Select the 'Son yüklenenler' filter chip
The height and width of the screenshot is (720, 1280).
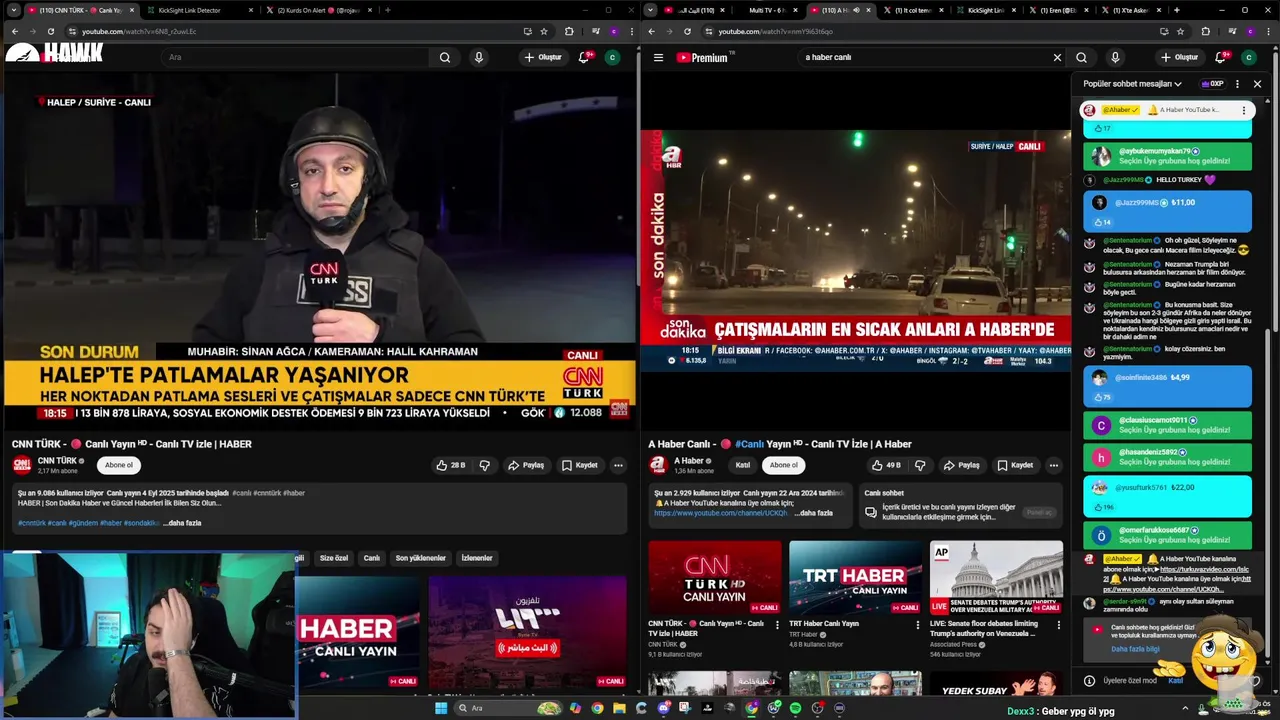point(420,558)
